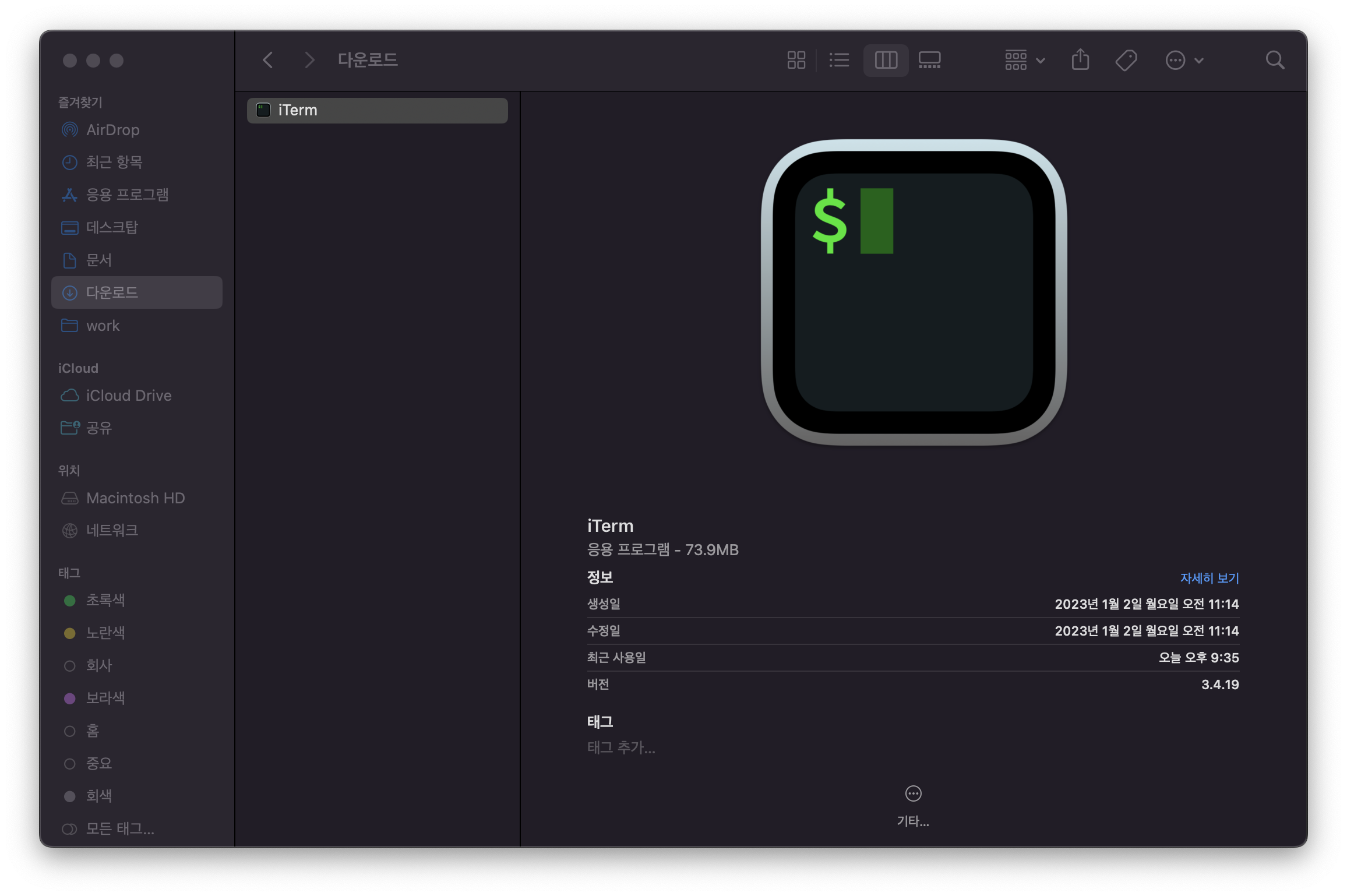
Task: Click the tag icon in toolbar
Action: (1126, 60)
